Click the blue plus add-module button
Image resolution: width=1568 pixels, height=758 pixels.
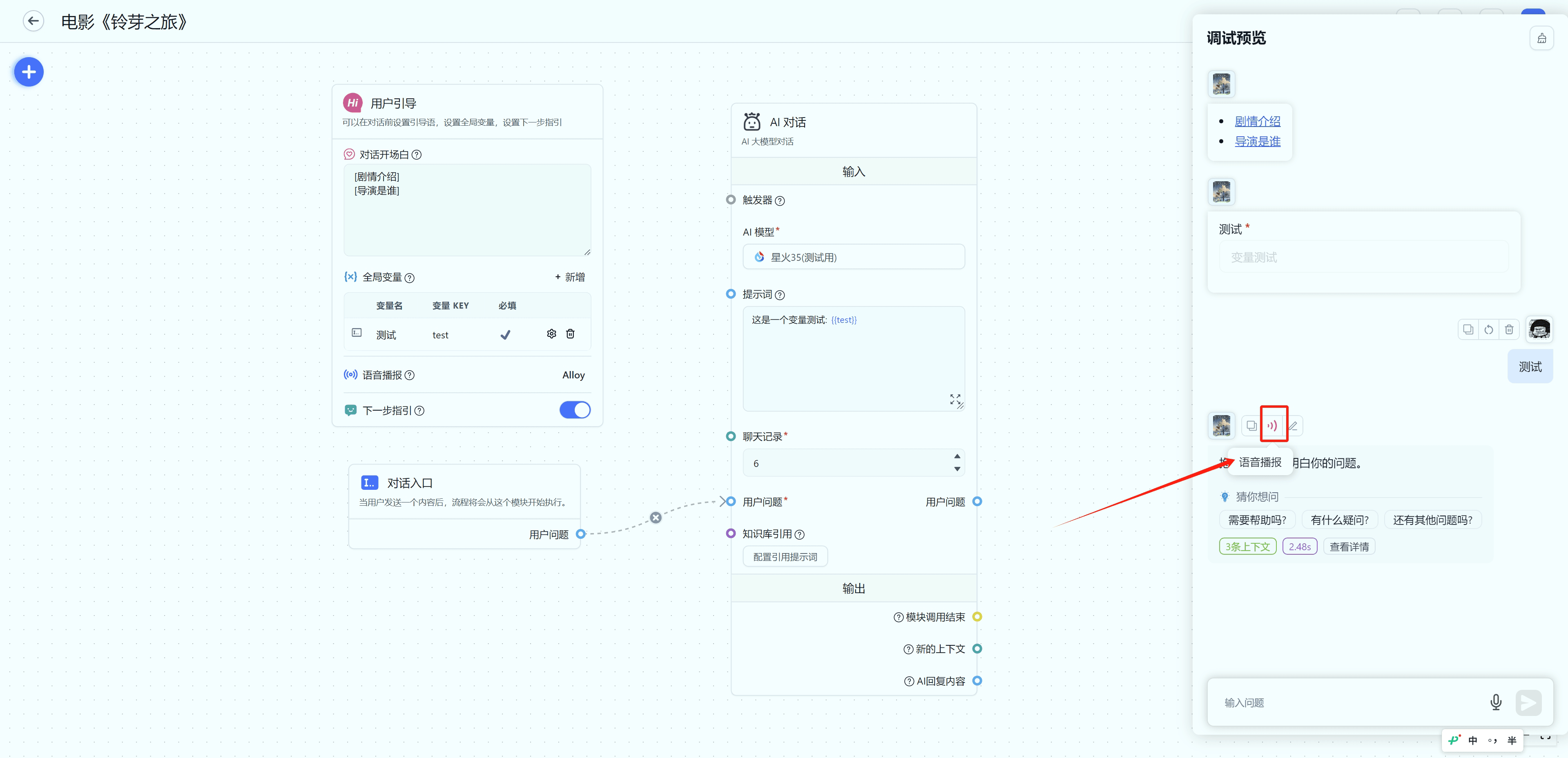point(29,72)
